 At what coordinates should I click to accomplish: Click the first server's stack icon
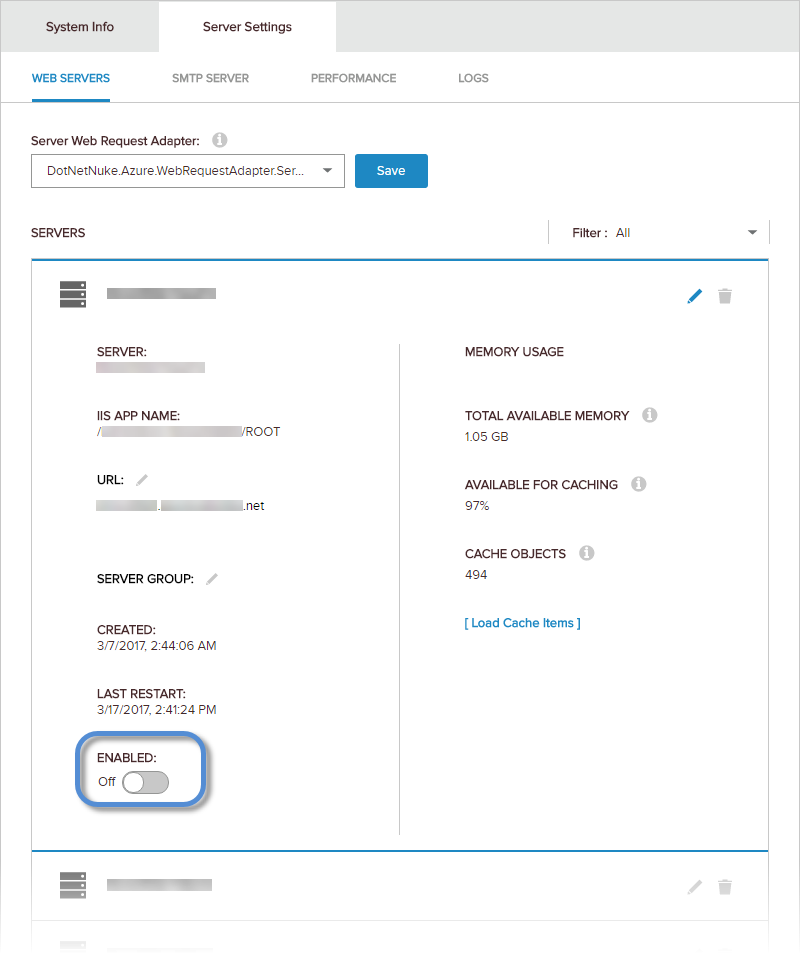click(73, 294)
